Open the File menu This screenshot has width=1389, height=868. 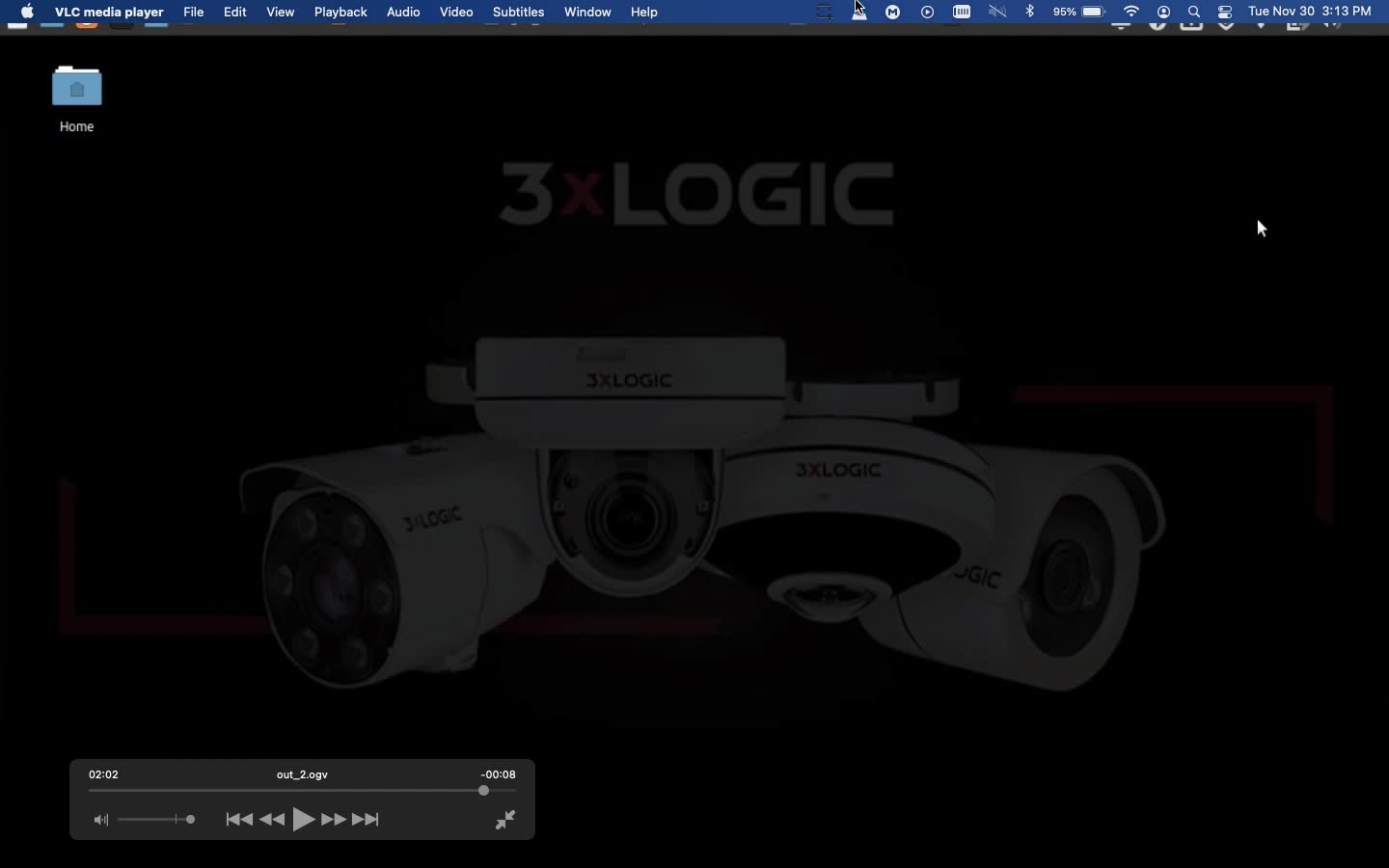[195, 13]
